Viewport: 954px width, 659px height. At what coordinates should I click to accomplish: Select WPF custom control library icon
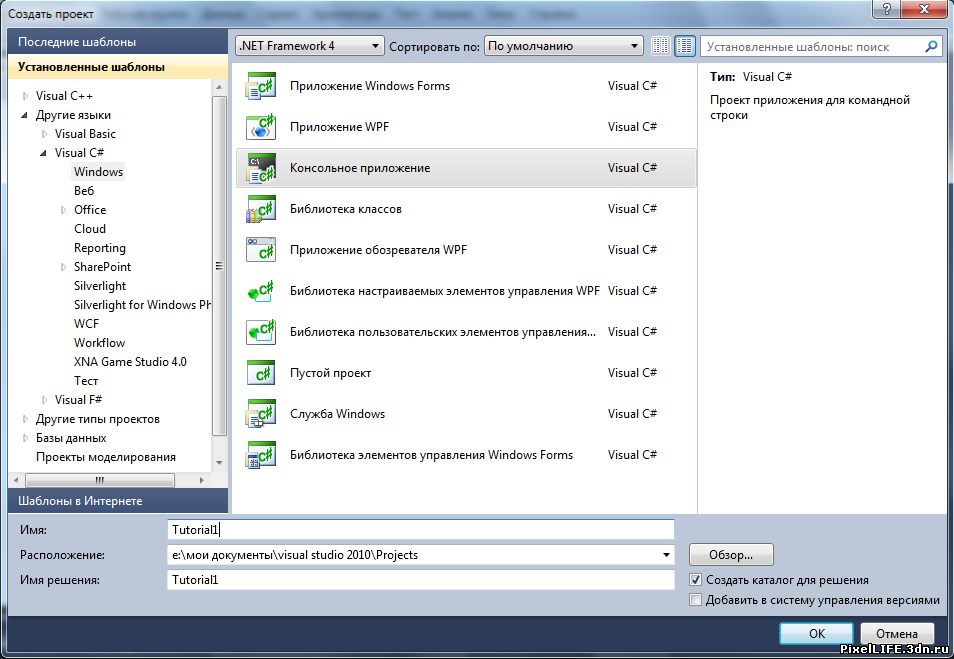point(260,291)
